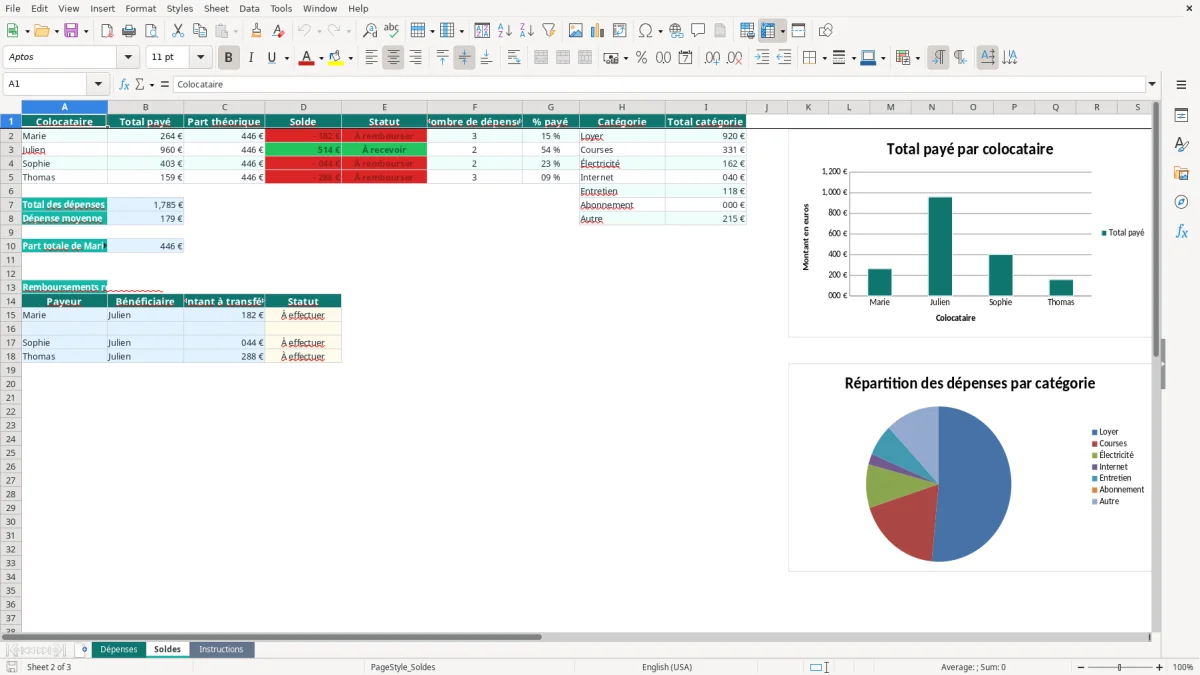Export directly as PDF
This screenshot has height=675, width=1200.
click(x=107, y=31)
